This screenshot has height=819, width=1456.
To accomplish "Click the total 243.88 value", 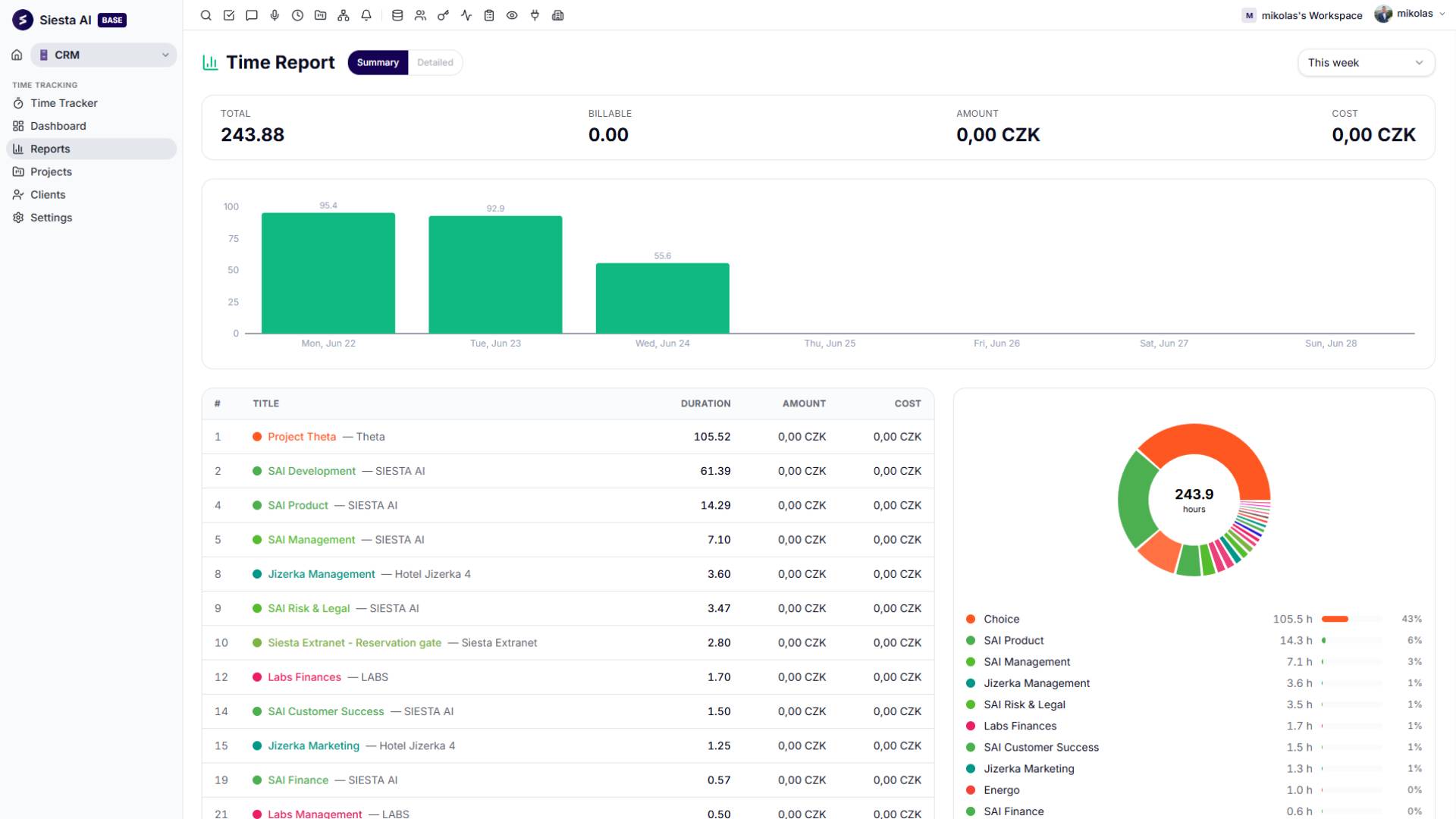I will [253, 135].
